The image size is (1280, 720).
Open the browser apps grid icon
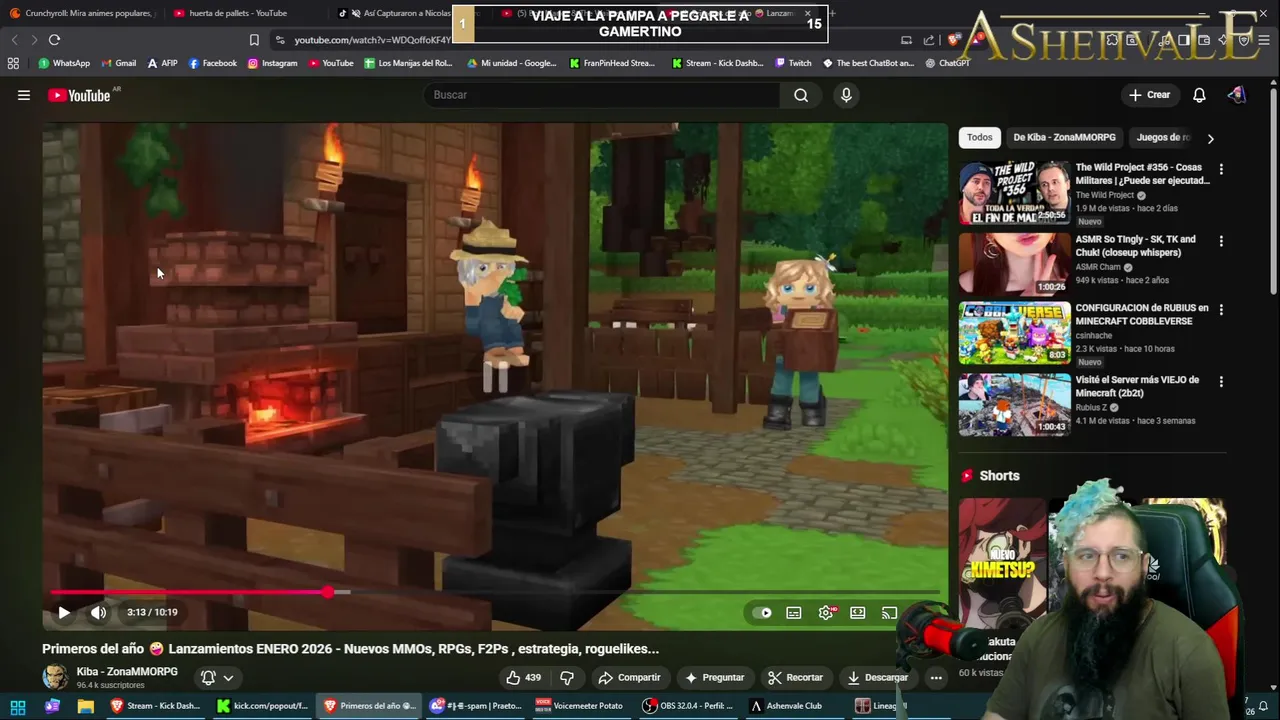click(13, 63)
